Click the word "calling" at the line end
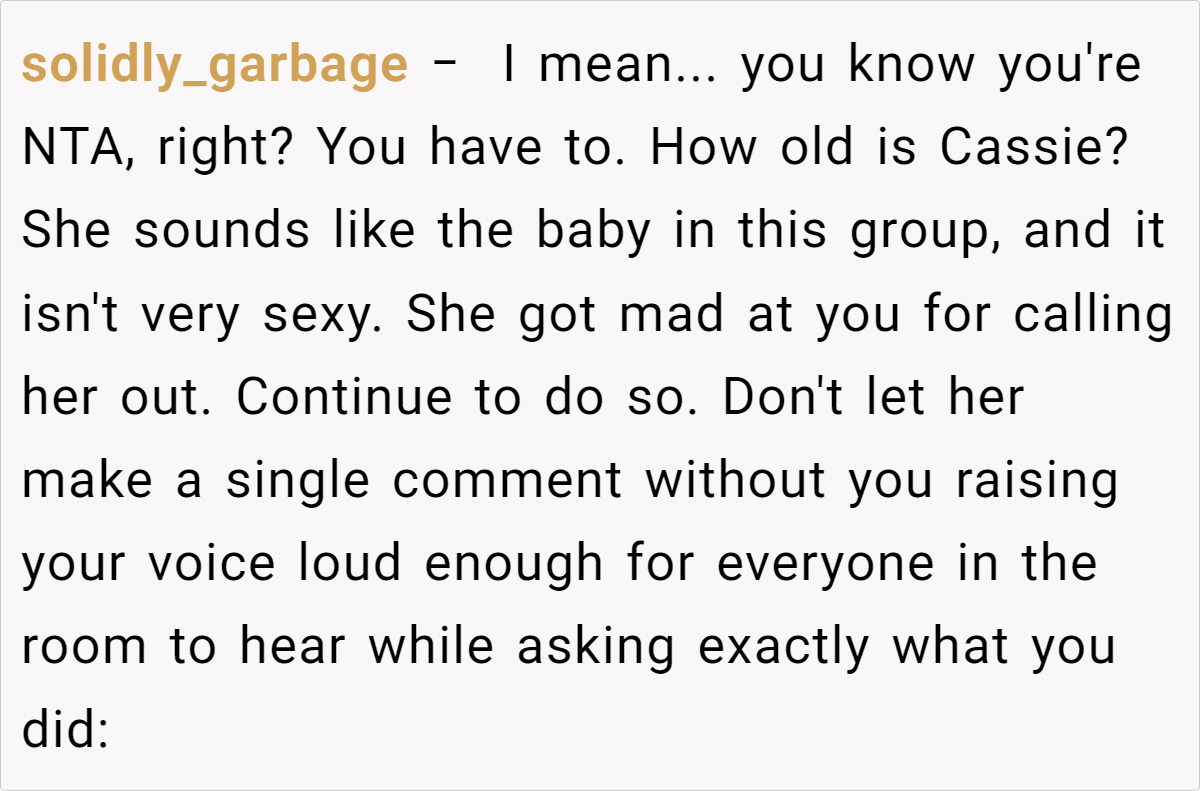The width and height of the screenshot is (1200, 791). [x=1092, y=316]
